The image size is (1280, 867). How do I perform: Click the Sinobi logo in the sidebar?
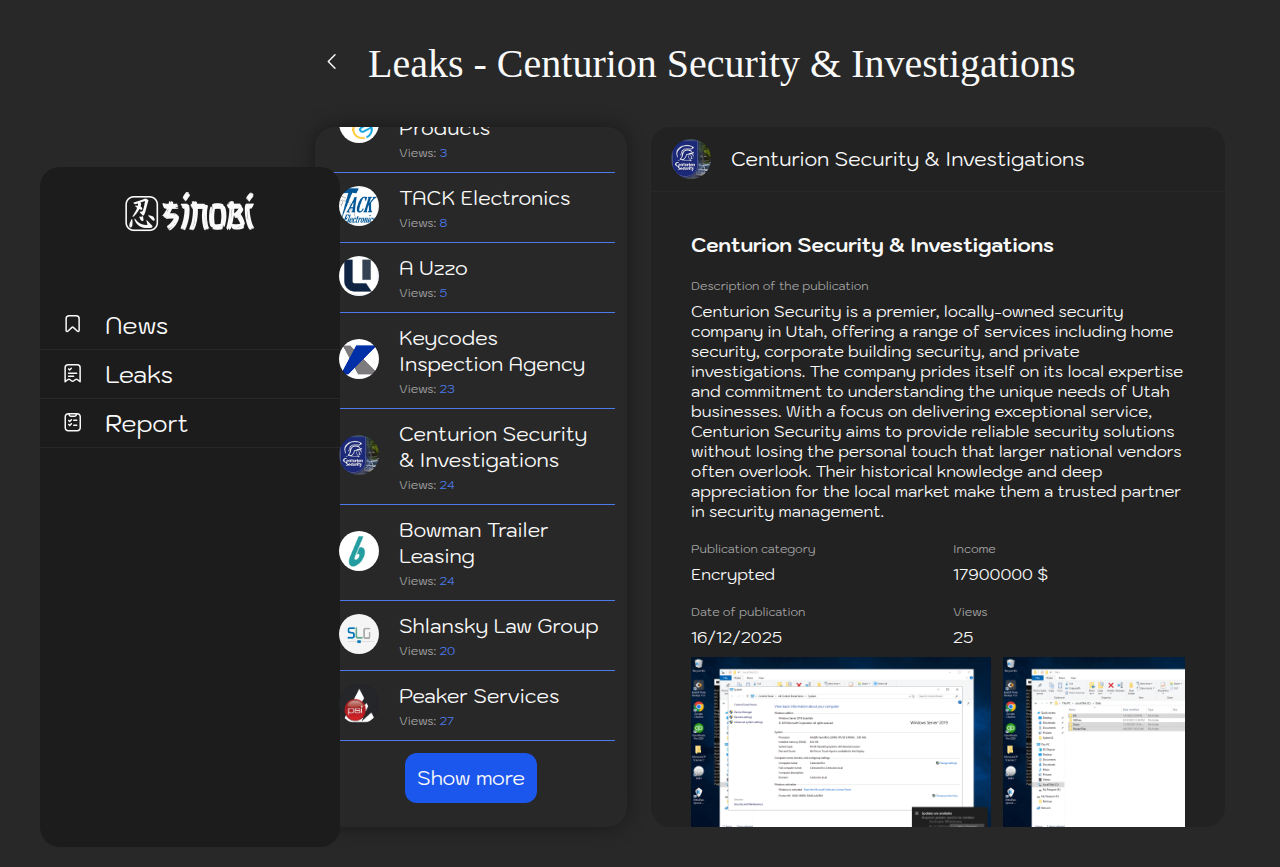[x=190, y=213]
